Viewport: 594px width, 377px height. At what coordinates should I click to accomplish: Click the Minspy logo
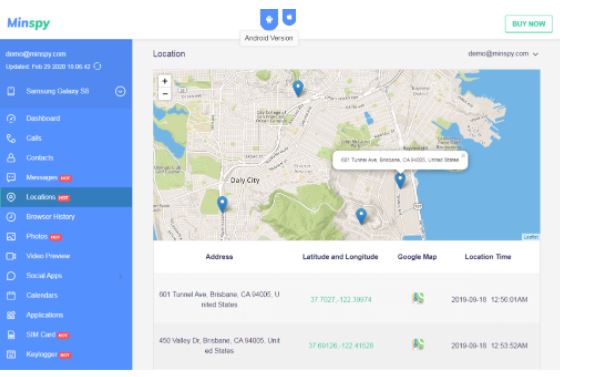click(28, 23)
